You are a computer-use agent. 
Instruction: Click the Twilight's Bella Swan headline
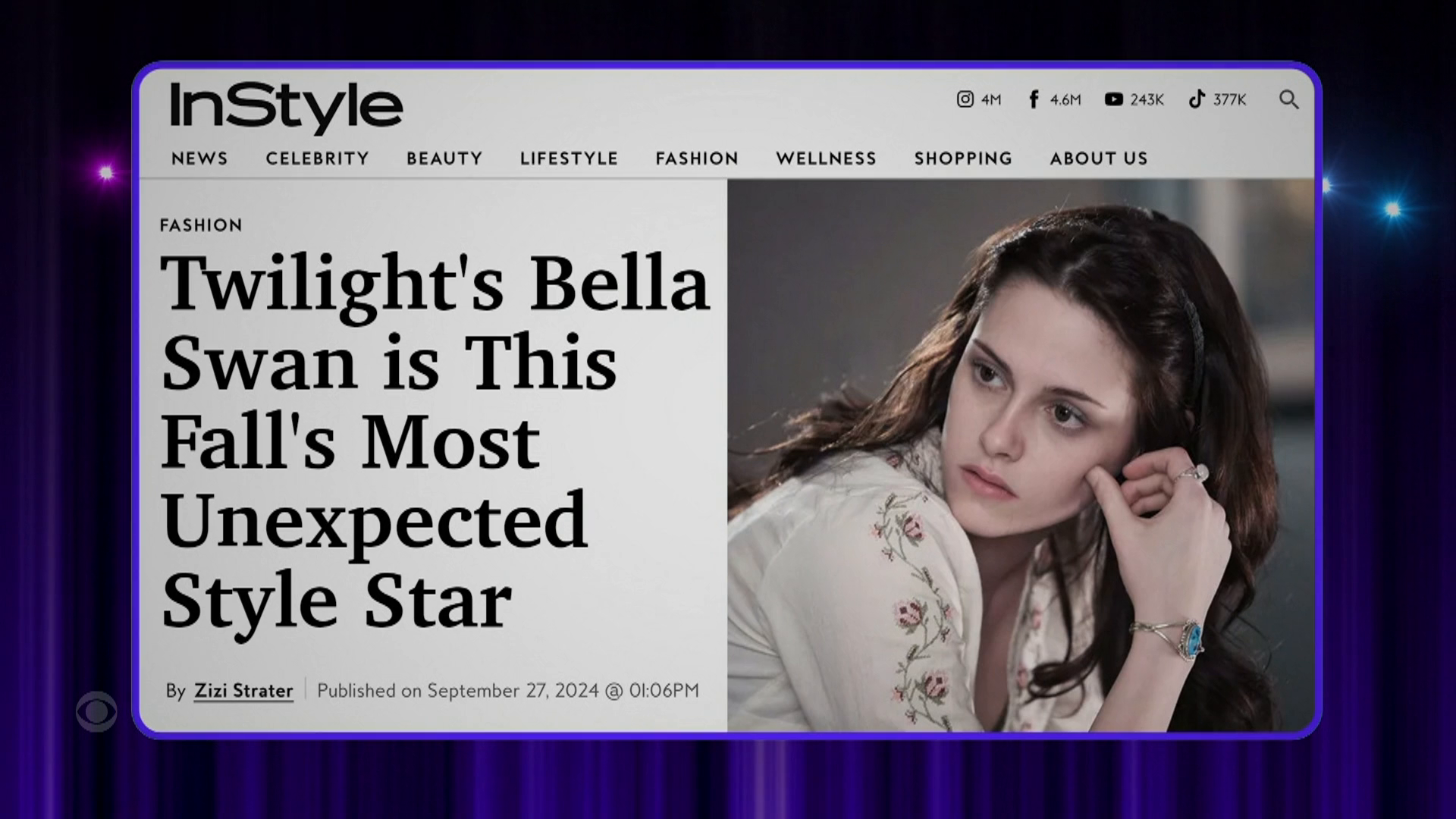click(435, 442)
